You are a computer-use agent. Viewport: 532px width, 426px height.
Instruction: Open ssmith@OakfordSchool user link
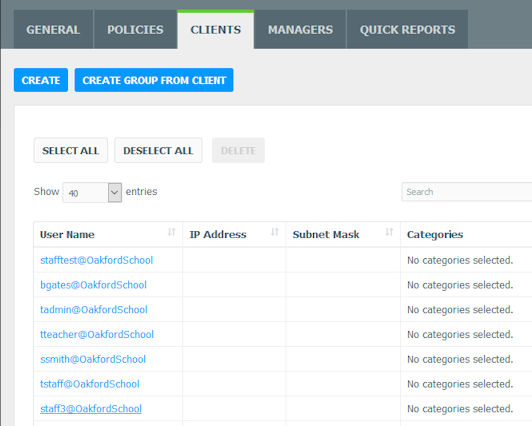(x=93, y=359)
